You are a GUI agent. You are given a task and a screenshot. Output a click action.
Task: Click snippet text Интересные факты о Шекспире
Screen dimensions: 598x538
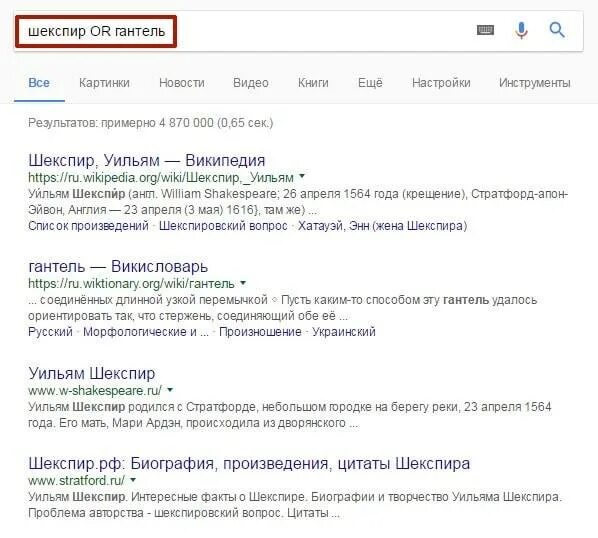218,497
